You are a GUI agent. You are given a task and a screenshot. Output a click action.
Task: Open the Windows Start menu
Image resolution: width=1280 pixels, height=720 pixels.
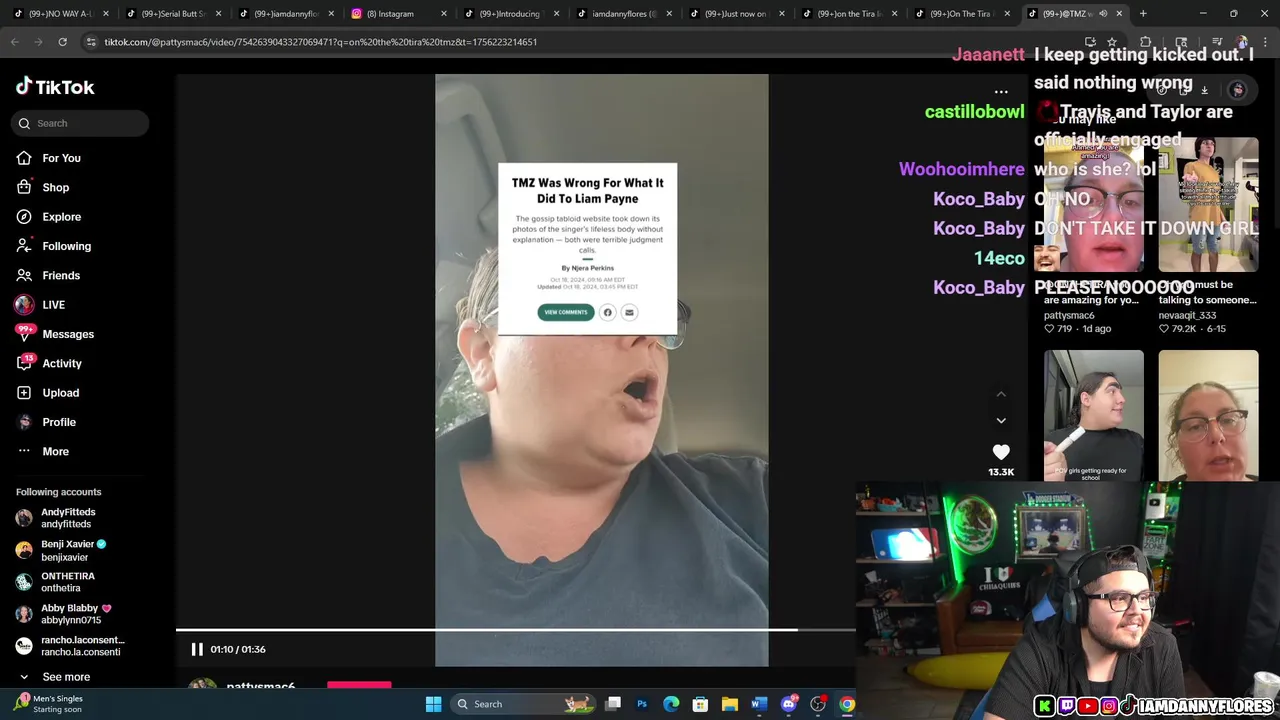click(x=433, y=704)
